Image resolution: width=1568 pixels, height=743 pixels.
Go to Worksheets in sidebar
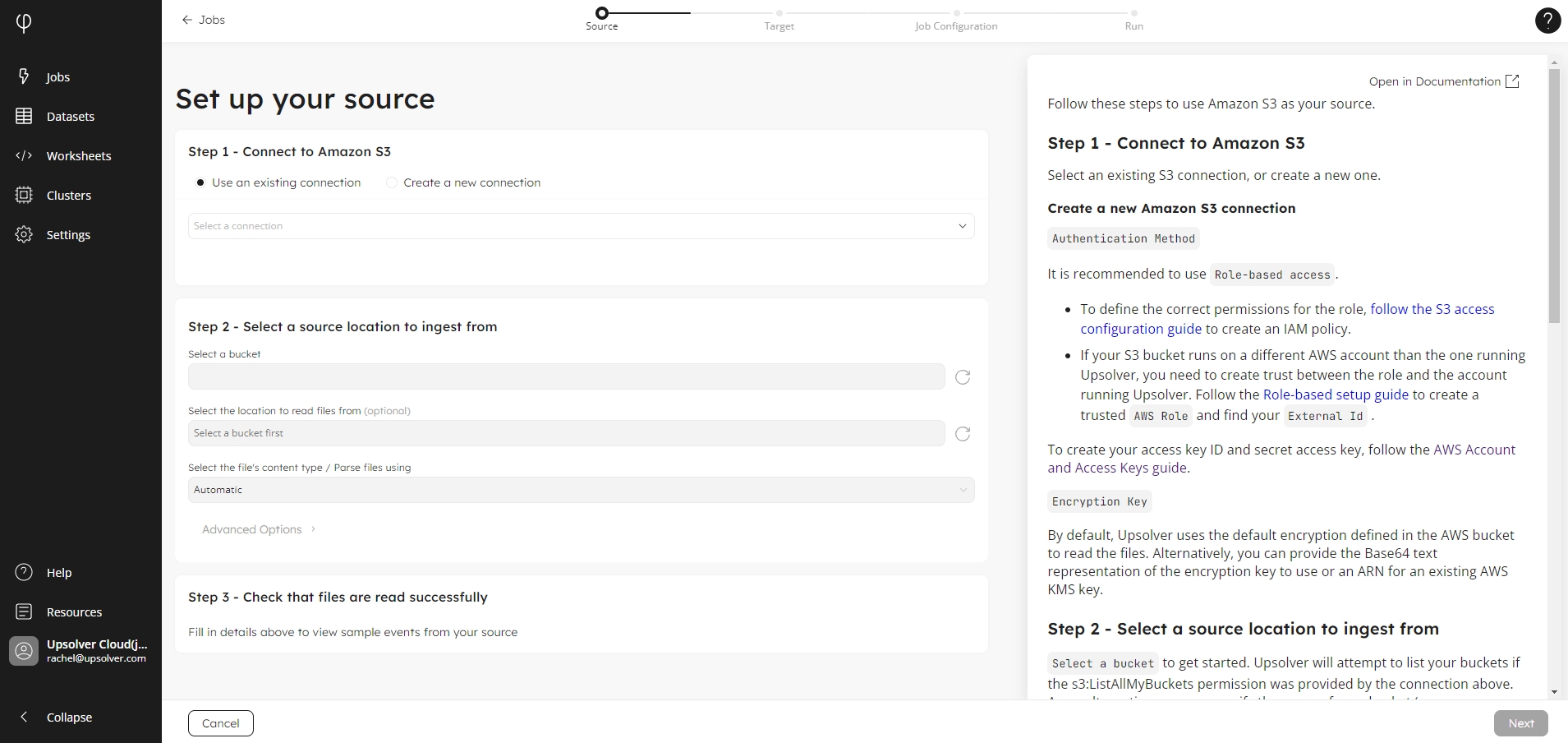[78, 156]
